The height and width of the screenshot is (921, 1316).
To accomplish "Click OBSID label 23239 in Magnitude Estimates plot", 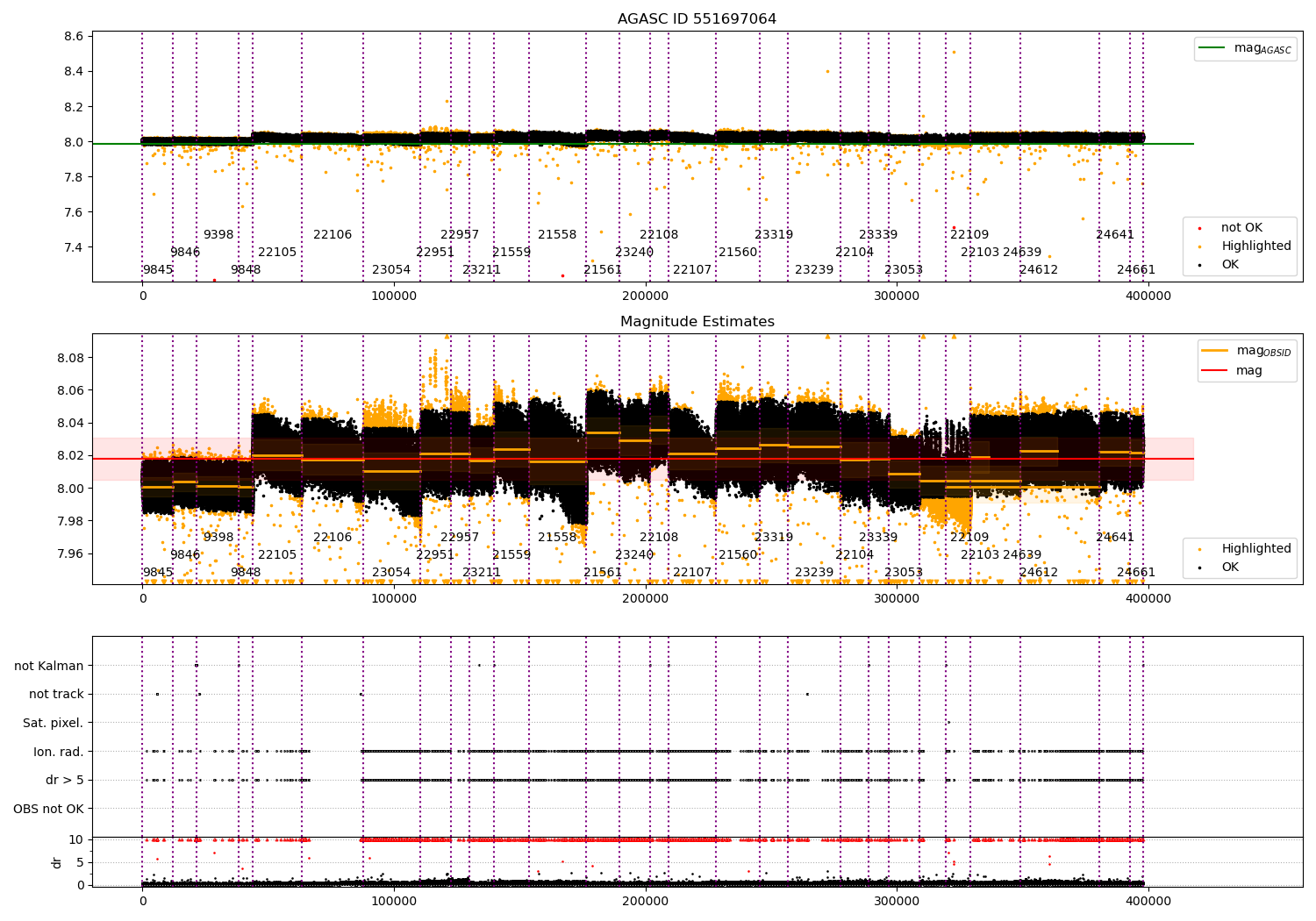I will [x=814, y=572].
